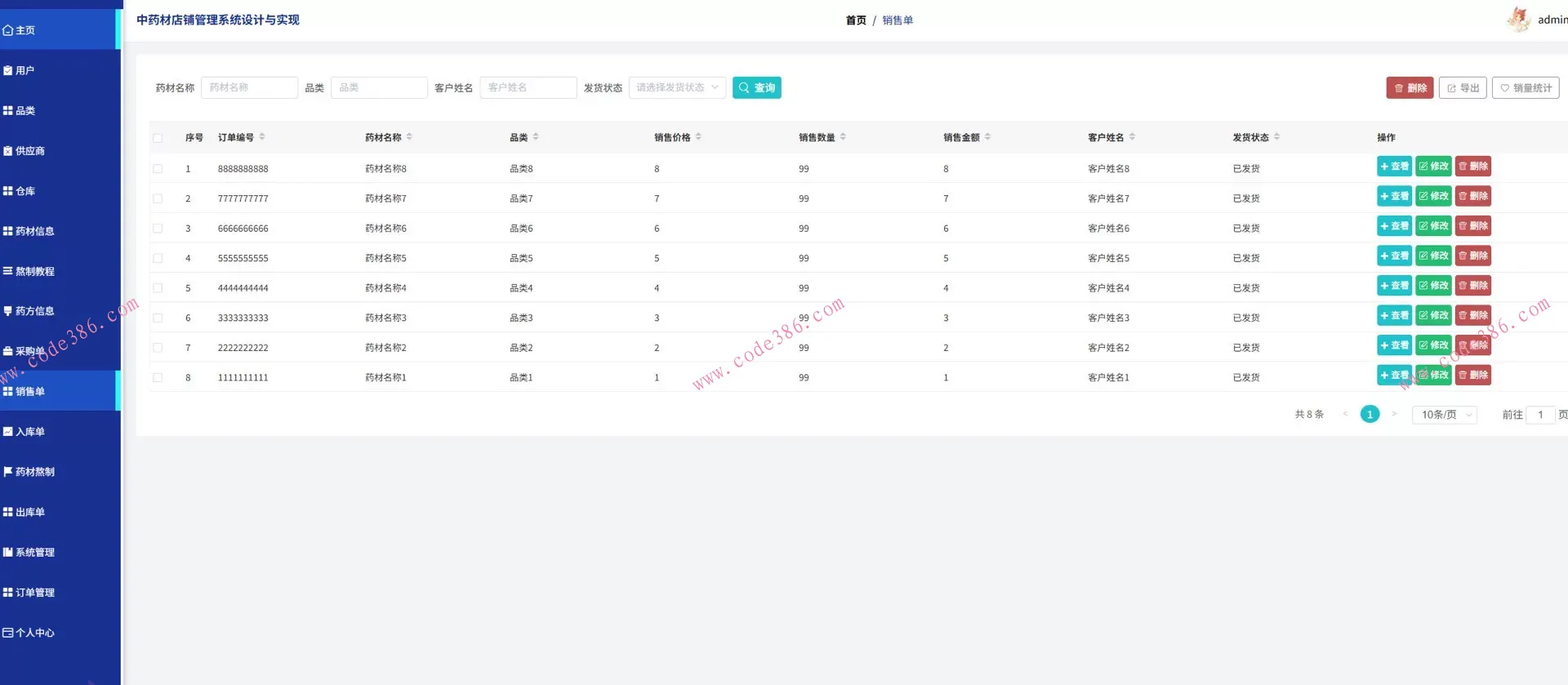Sort by 销售金额 column arrows
1568x685 pixels.
987,137
